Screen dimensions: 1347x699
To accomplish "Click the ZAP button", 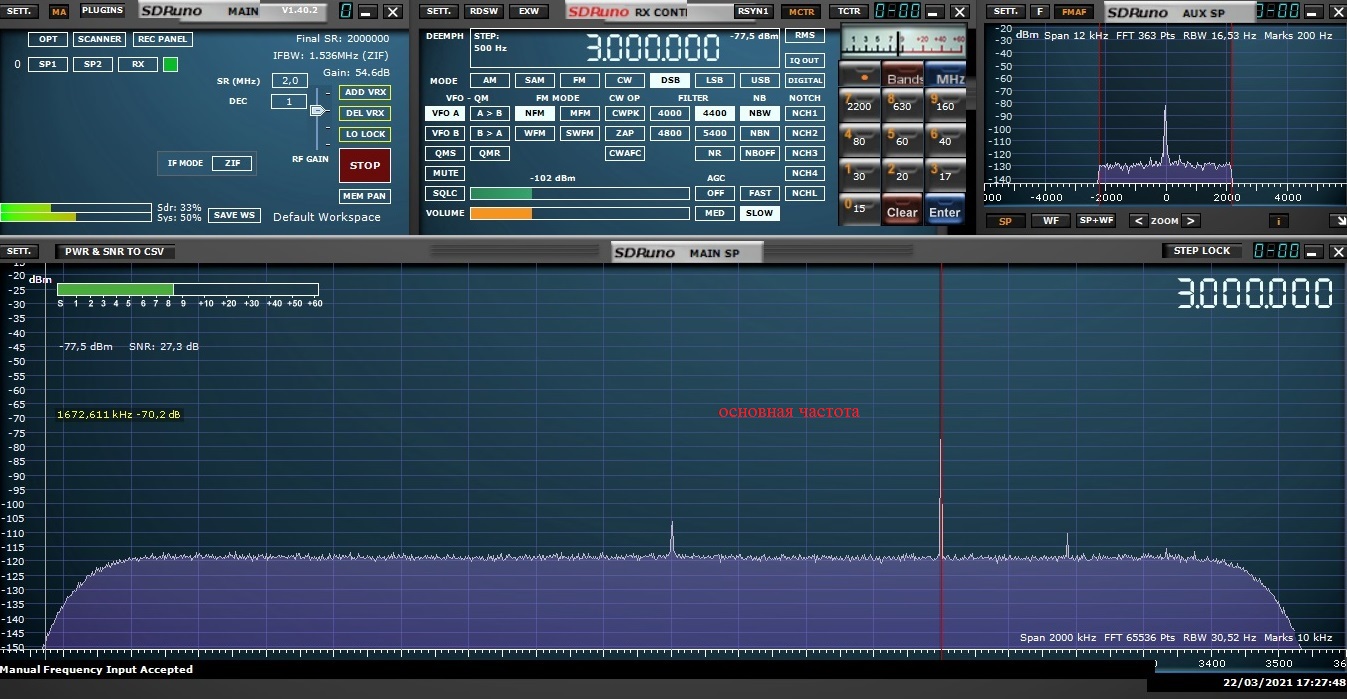I will pyautogui.click(x=625, y=133).
